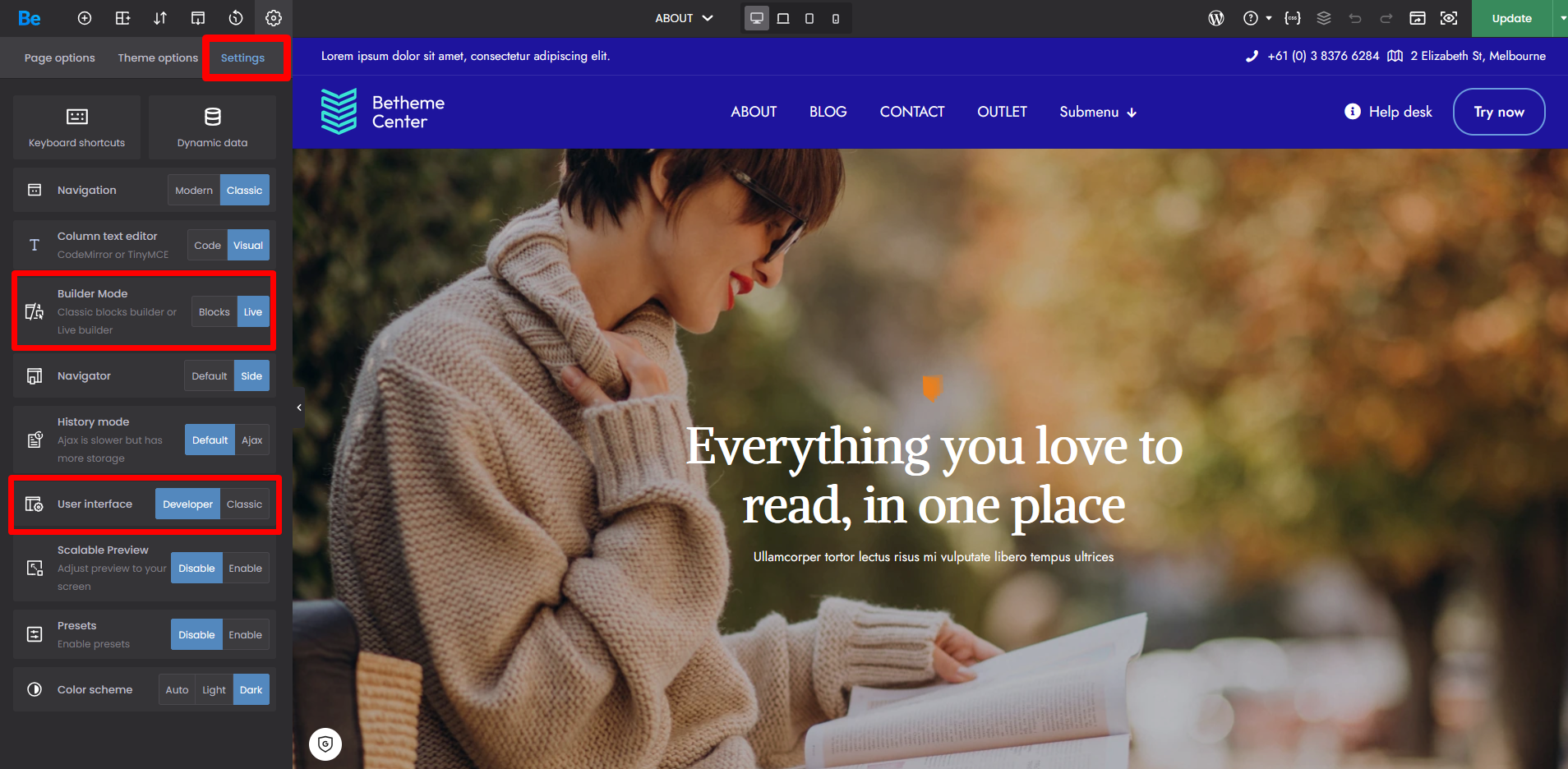Open the navigator layers icon
Viewport: 1568px width, 769px height.
1324,18
